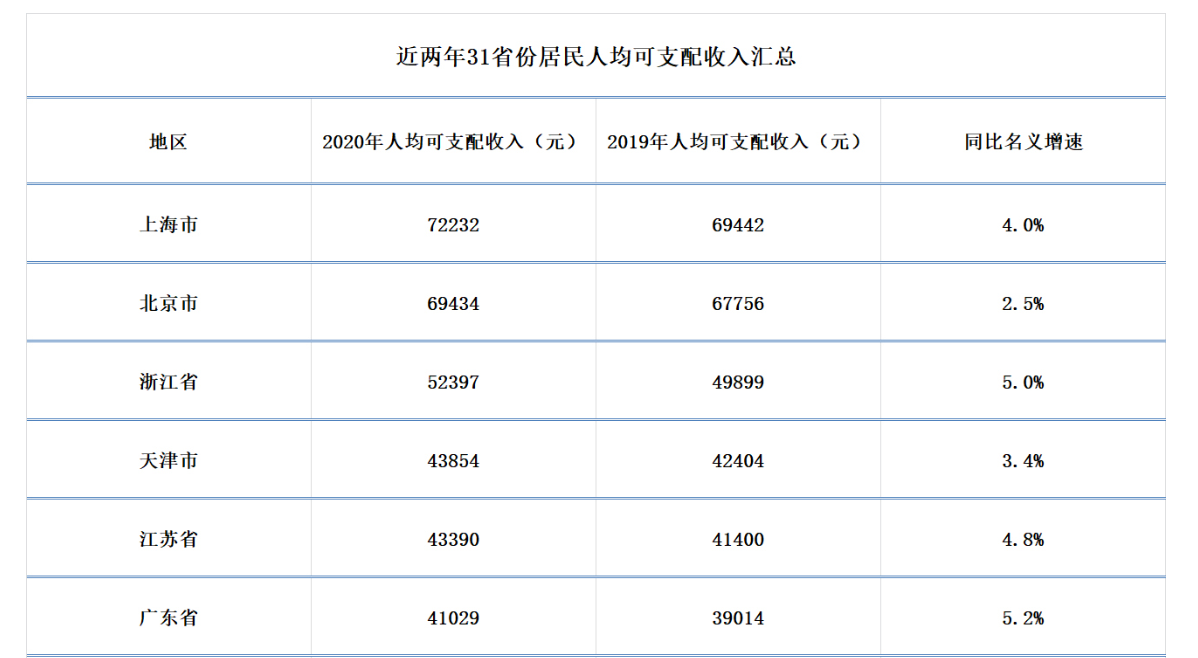Screen dimensions: 1198x658
Task: Select the value 42404
Action: [738, 461]
